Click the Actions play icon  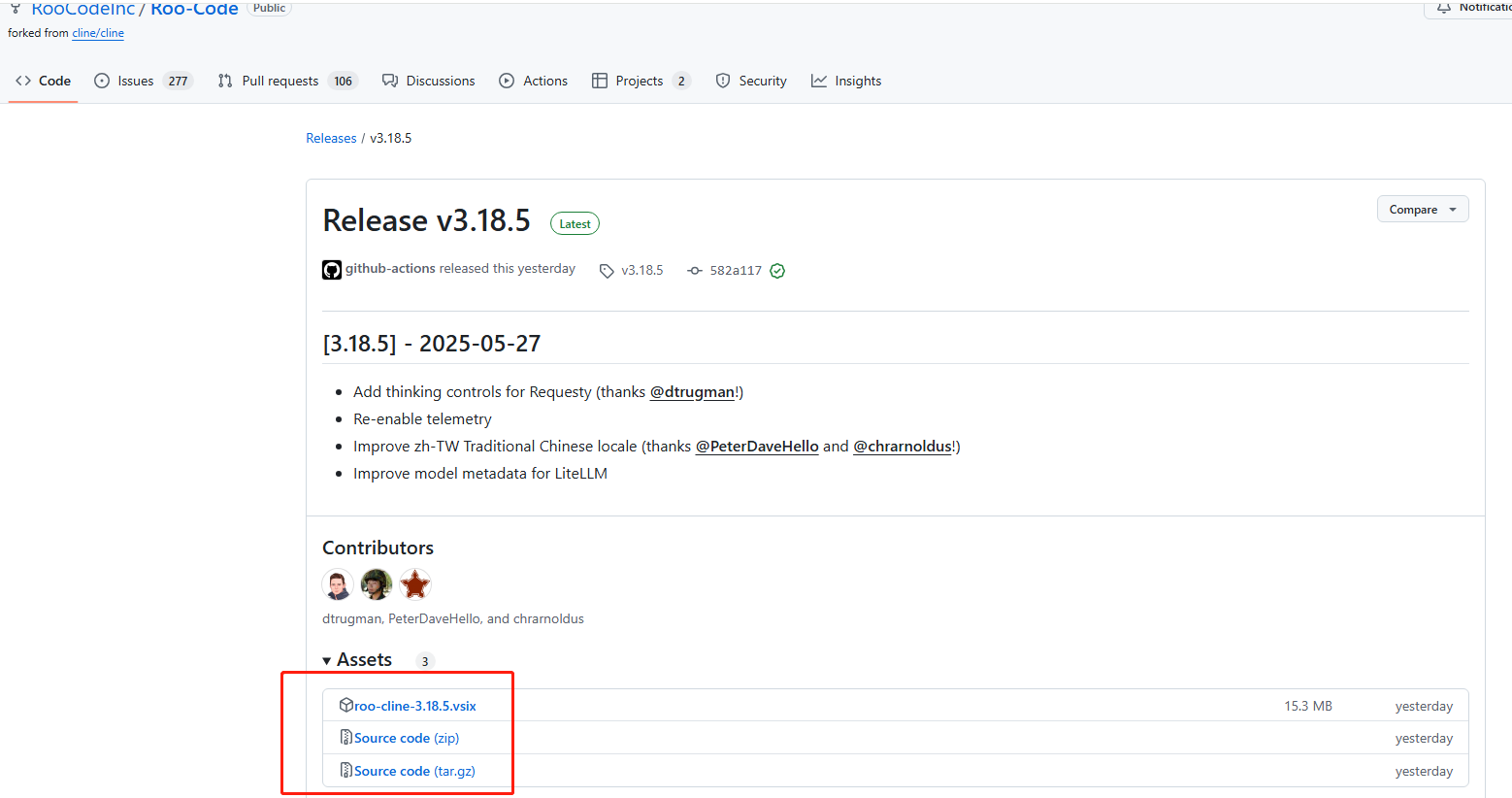(x=507, y=81)
